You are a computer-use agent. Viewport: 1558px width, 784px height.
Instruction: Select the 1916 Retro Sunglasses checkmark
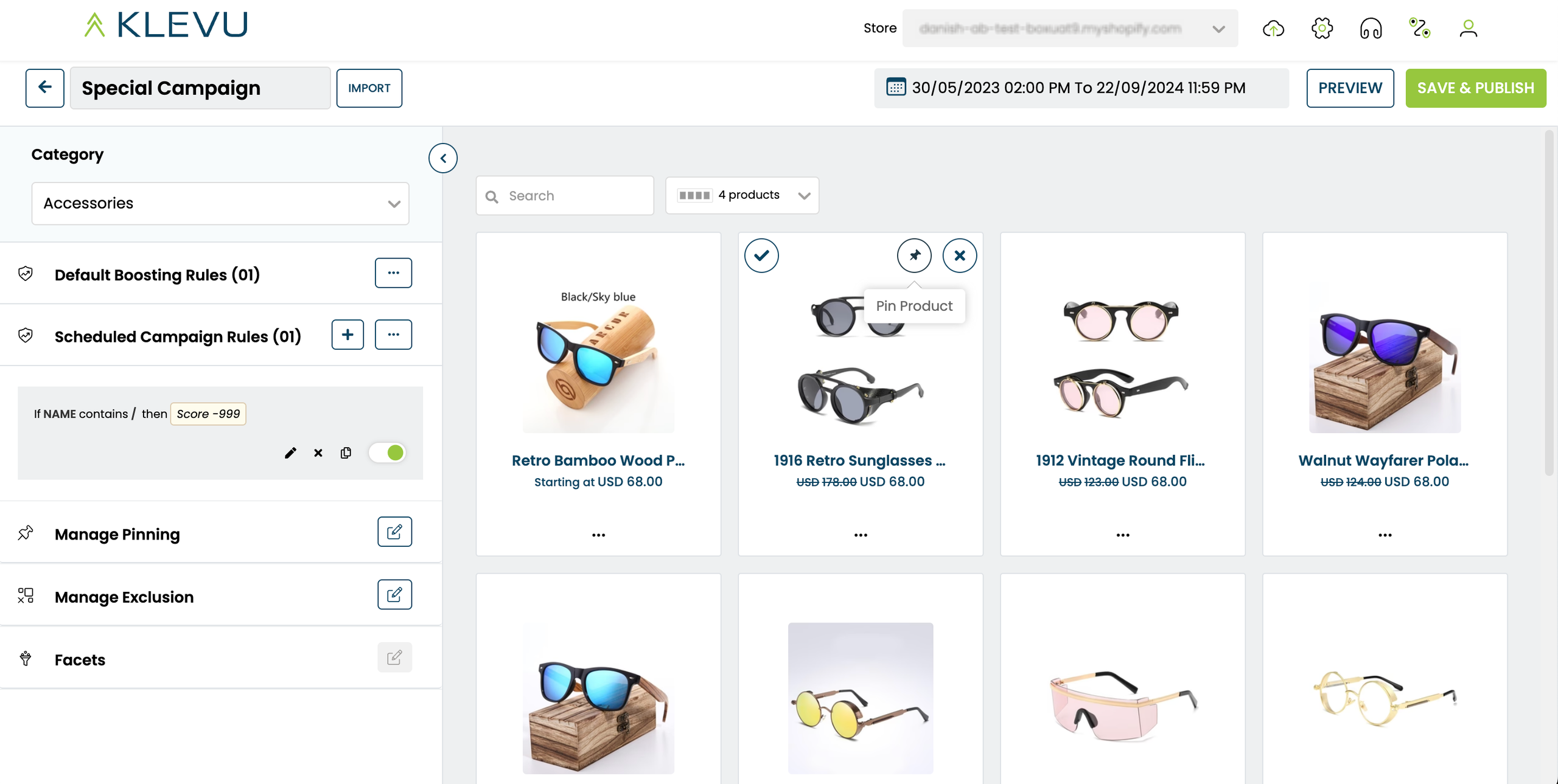tap(761, 255)
